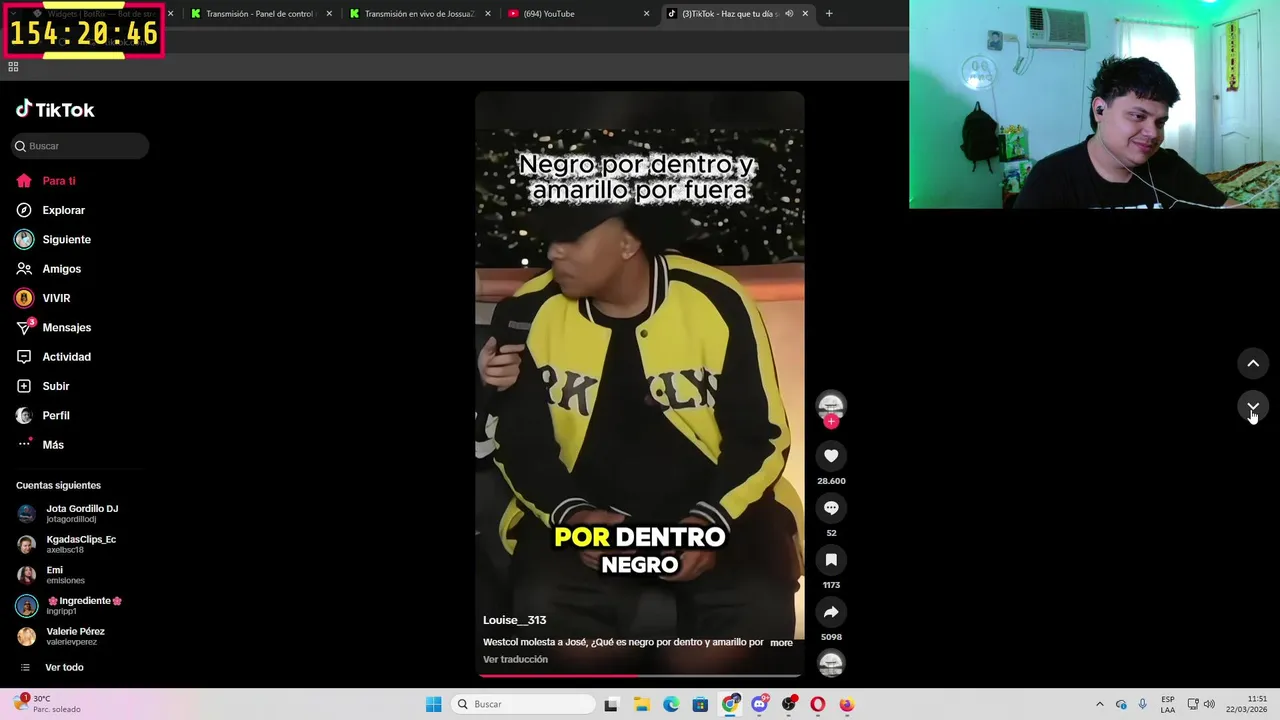
Task: Open Discord from the taskbar
Action: click(760, 705)
